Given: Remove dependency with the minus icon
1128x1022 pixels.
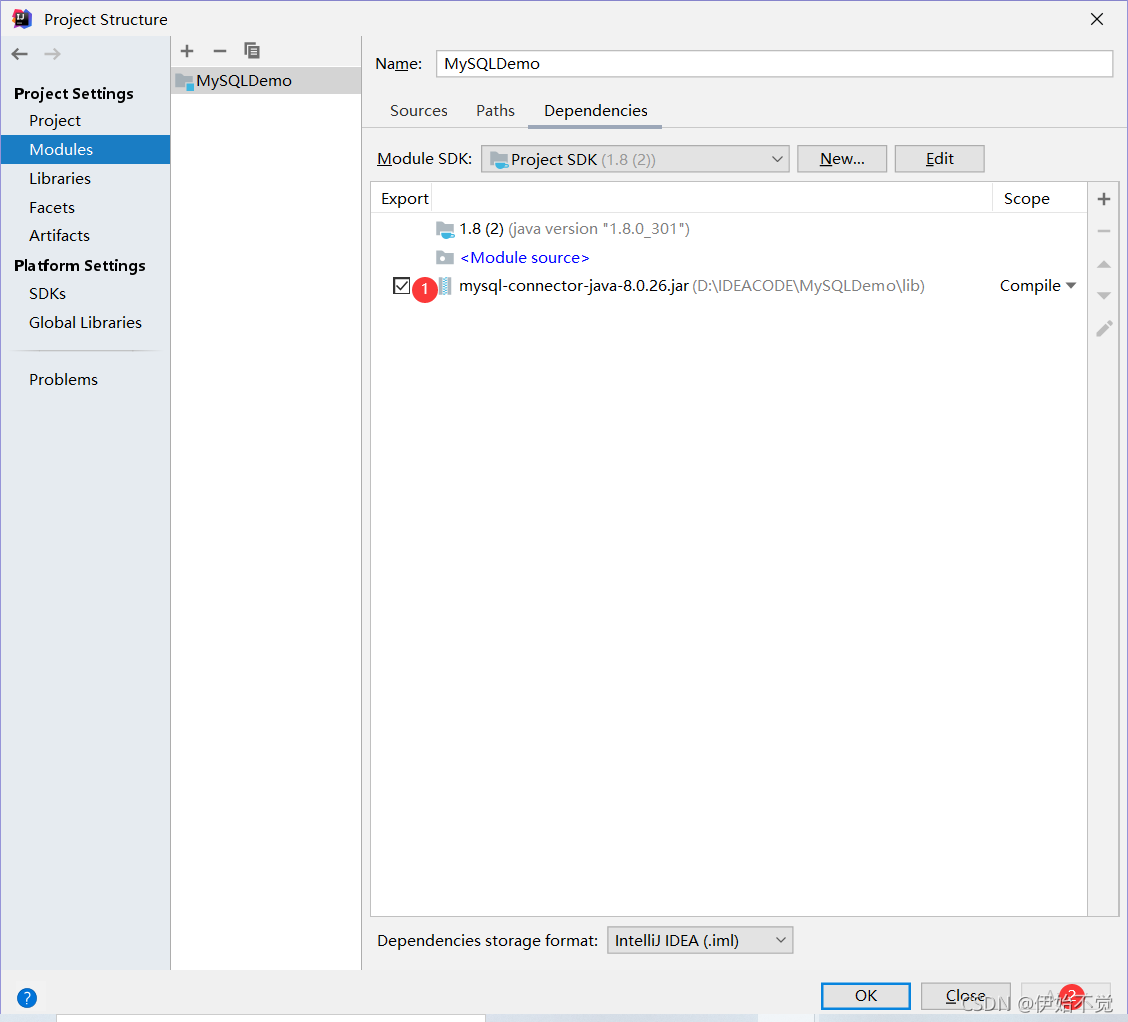Looking at the screenshot, I should (x=1104, y=232).
